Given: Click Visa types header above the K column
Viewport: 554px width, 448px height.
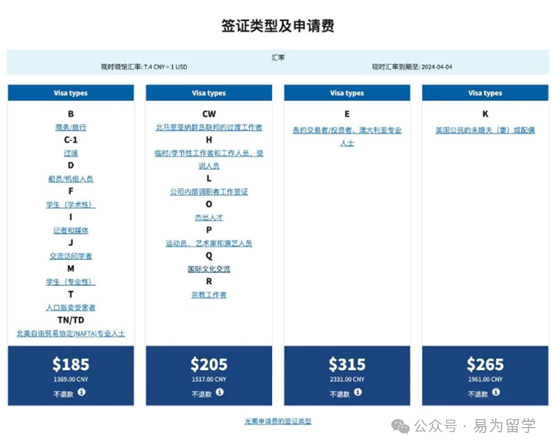Looking at the screenshot, I should (x=485, y=93).
